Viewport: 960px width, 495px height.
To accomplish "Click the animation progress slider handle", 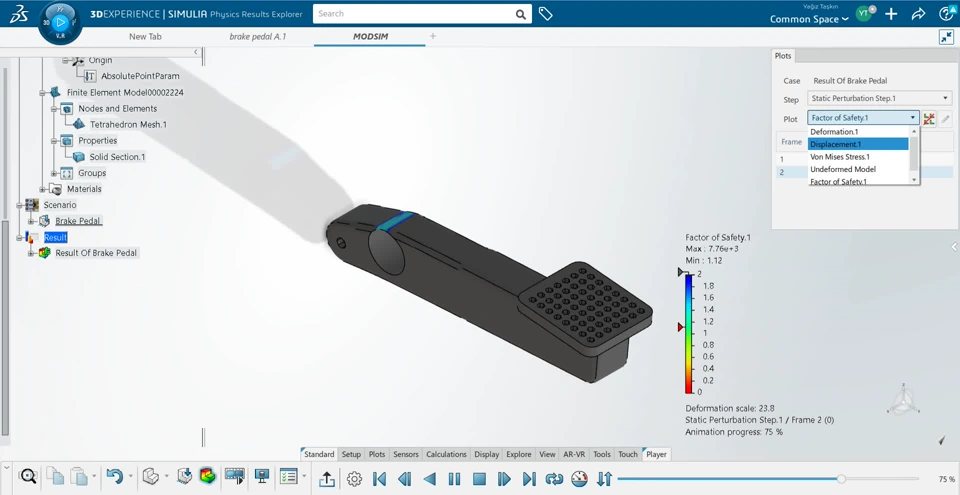I will tap(841, 478).
